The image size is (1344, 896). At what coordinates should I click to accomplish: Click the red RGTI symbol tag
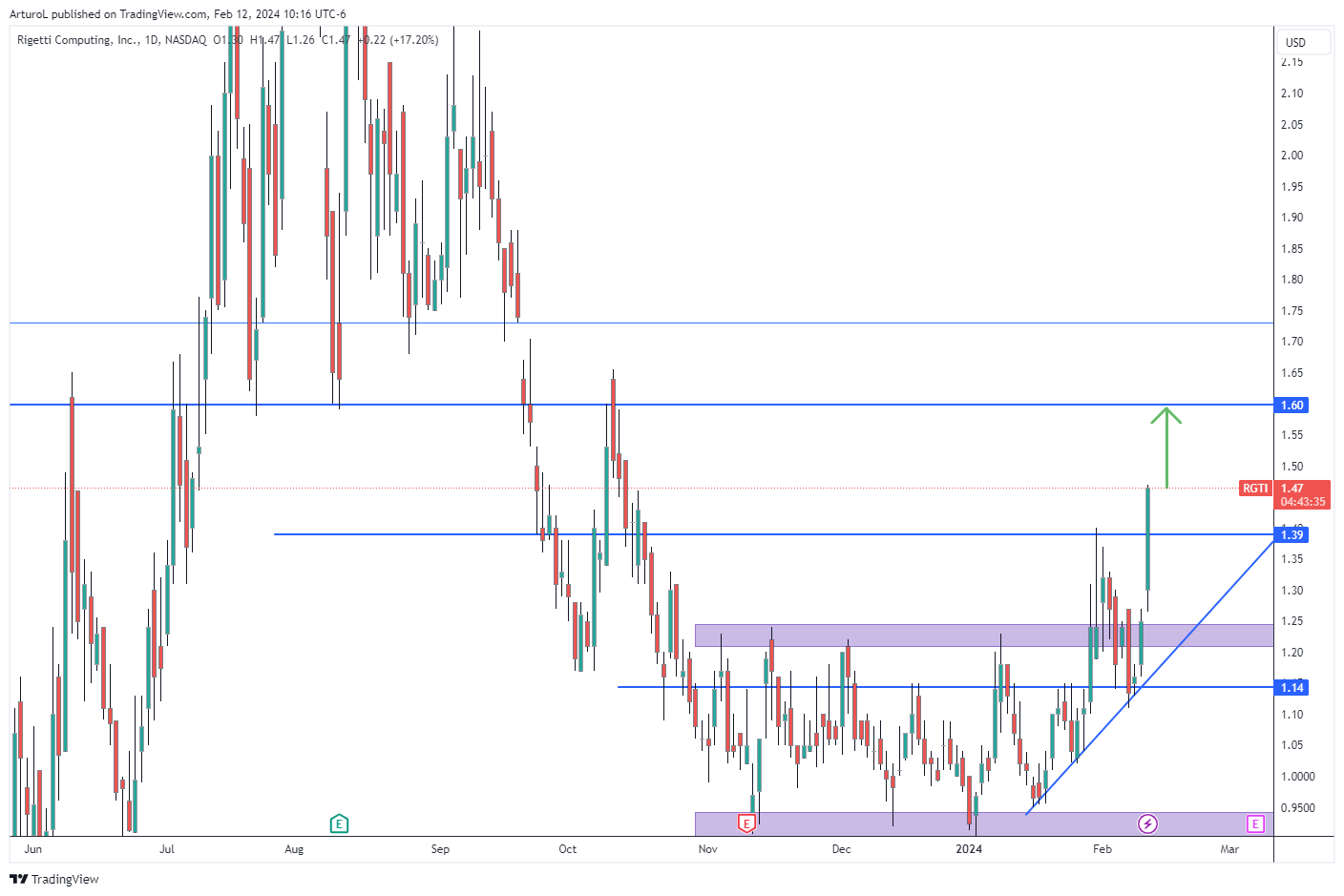(1255, 489)
